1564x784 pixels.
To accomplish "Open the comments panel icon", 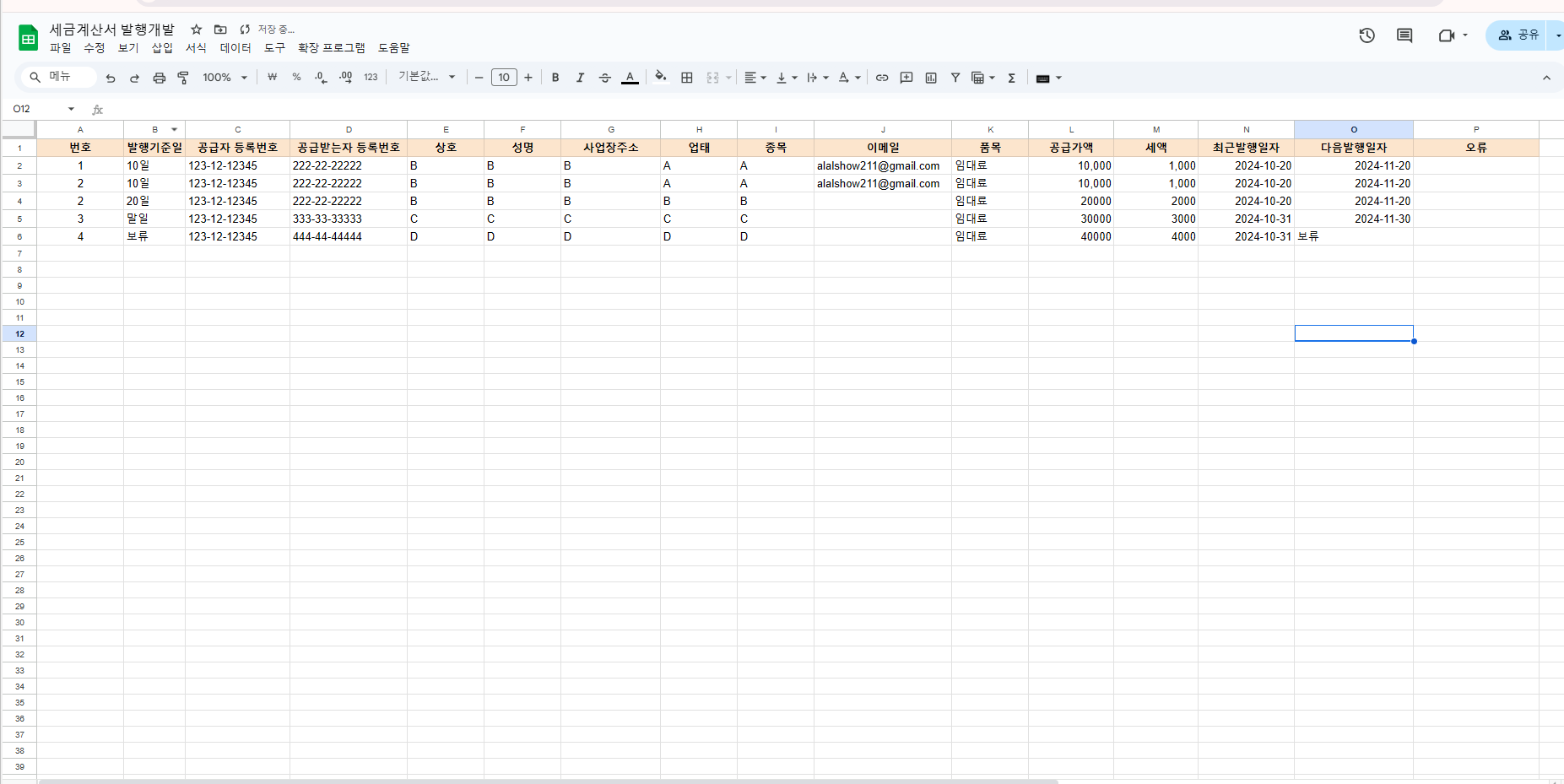I will point(1404,35).
